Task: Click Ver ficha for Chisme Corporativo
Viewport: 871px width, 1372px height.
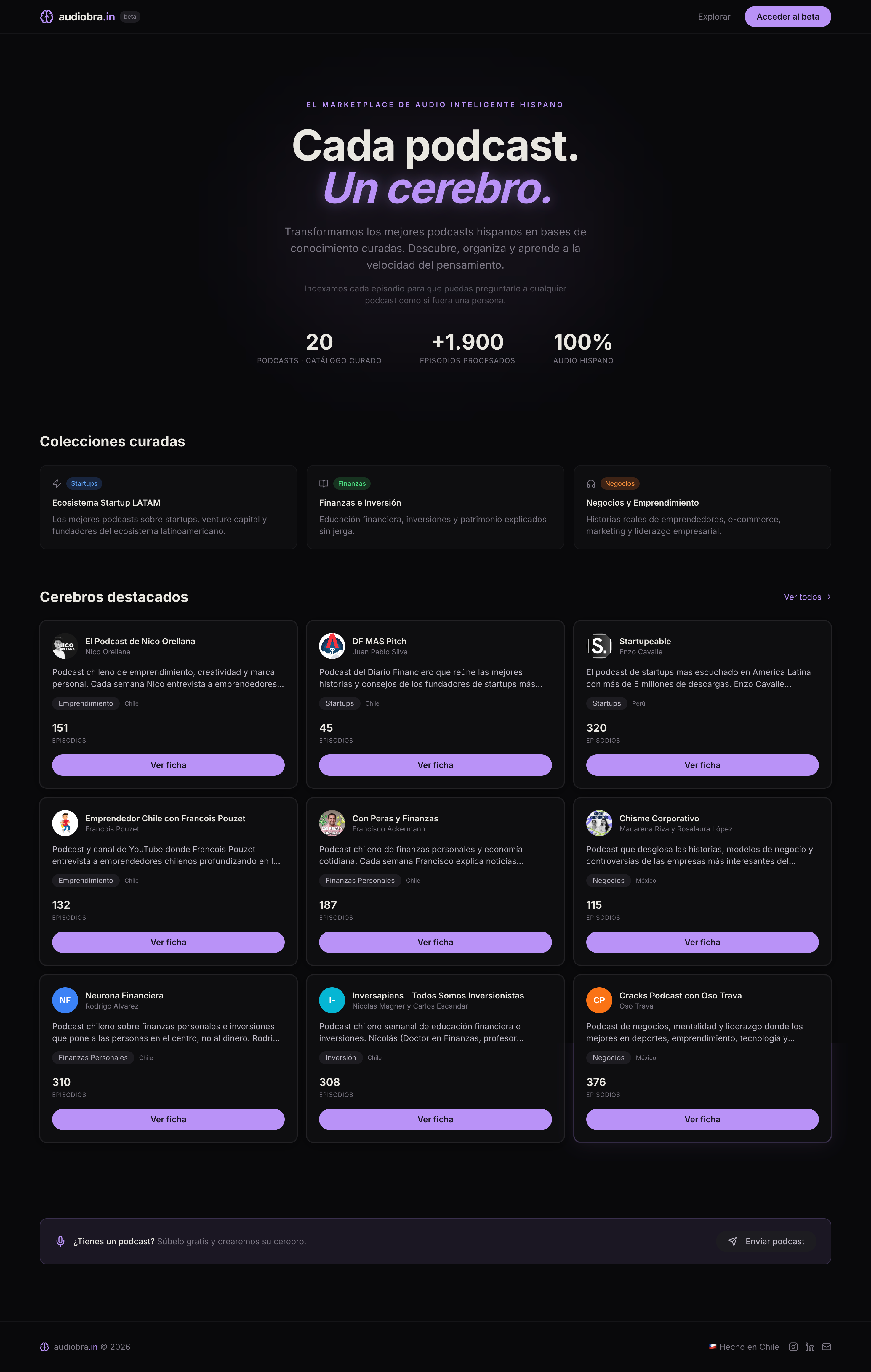Action: tap(702, 942)
